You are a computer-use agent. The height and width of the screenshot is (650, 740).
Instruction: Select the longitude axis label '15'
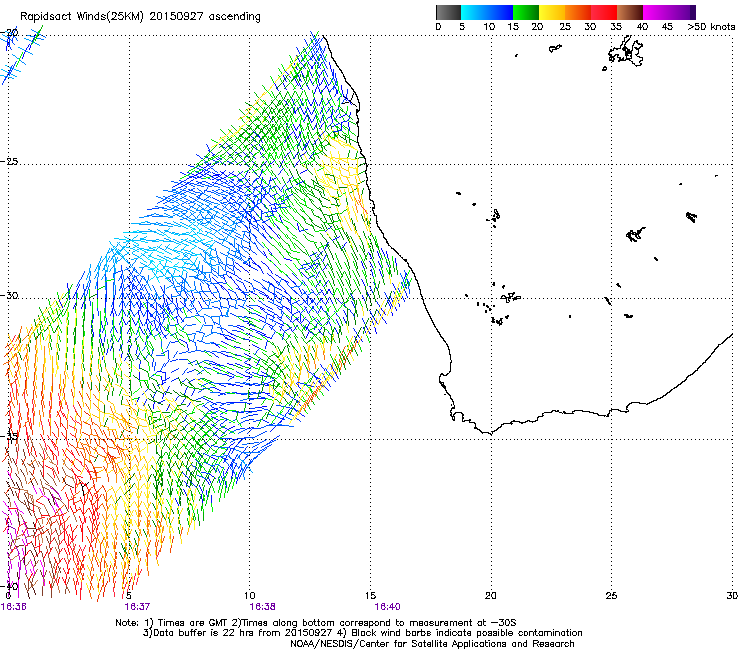[370, 595]
